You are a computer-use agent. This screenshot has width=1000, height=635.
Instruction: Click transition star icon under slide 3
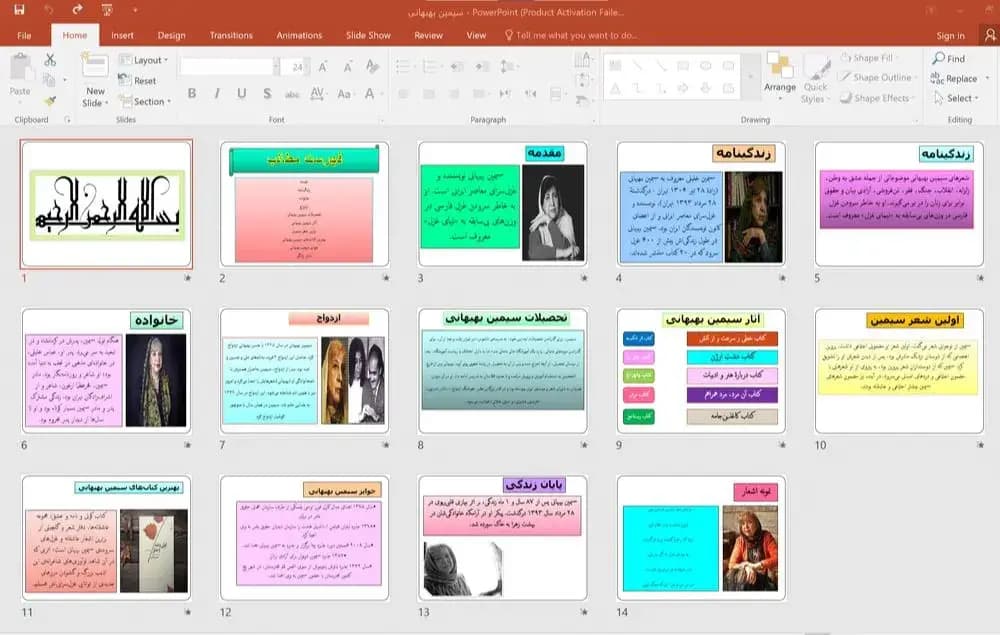584,278
